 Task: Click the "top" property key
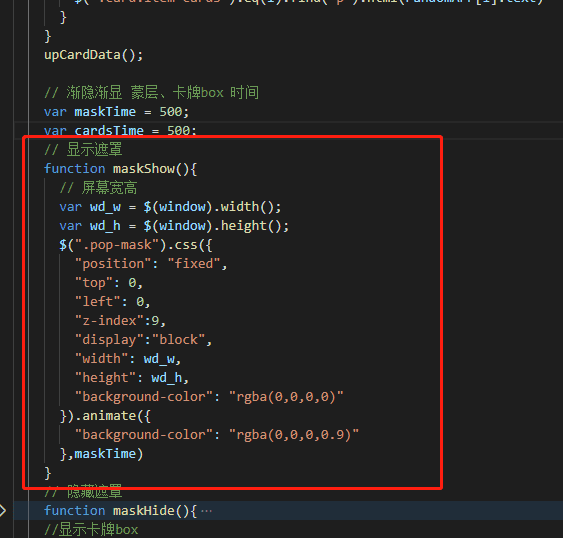pyautogui.click(x=94, y=283)
